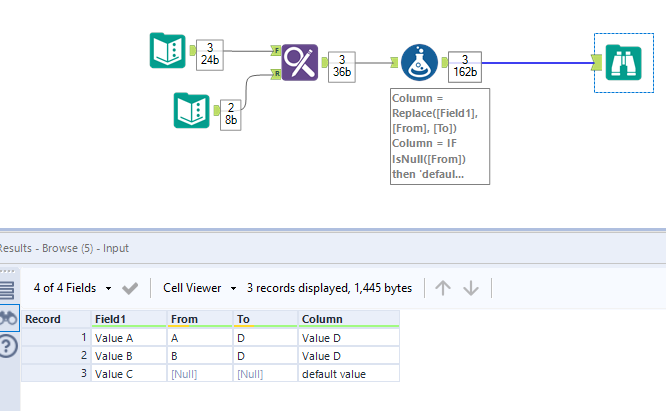The height and width of the screenshot is (411, 666).
Task: Click the down arrow to next record
Action: [x=471, y=288]
